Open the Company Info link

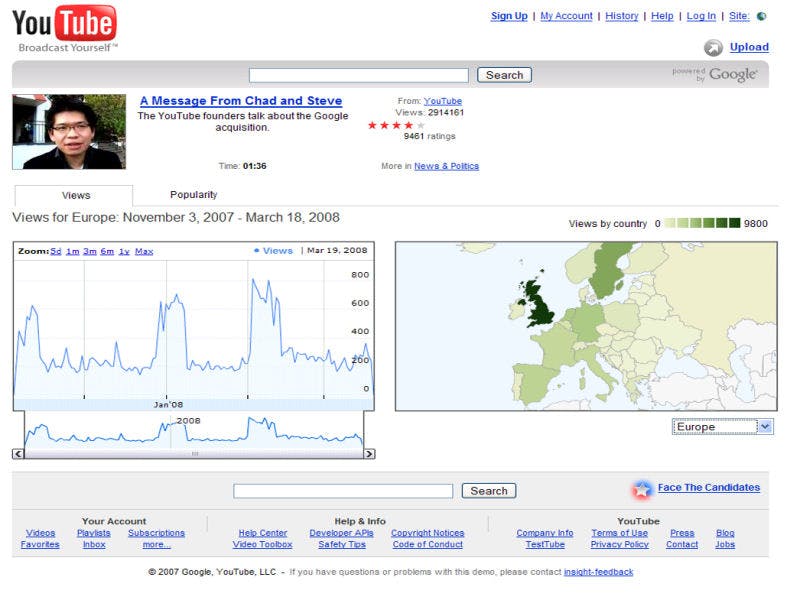click(x=545, y=533)
